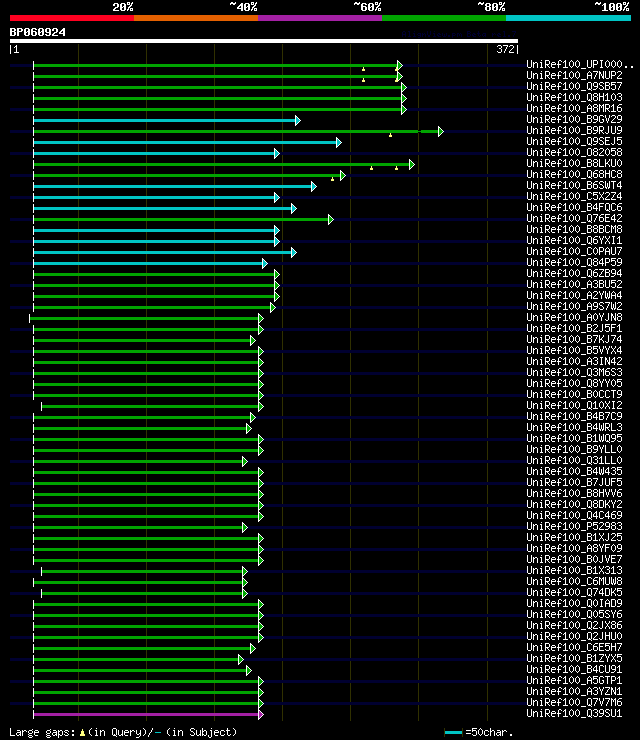Click the arrowhead ending the B1ZYX5 alignment
The height and width of the screenshot is (740, 640).
[241, 659]
